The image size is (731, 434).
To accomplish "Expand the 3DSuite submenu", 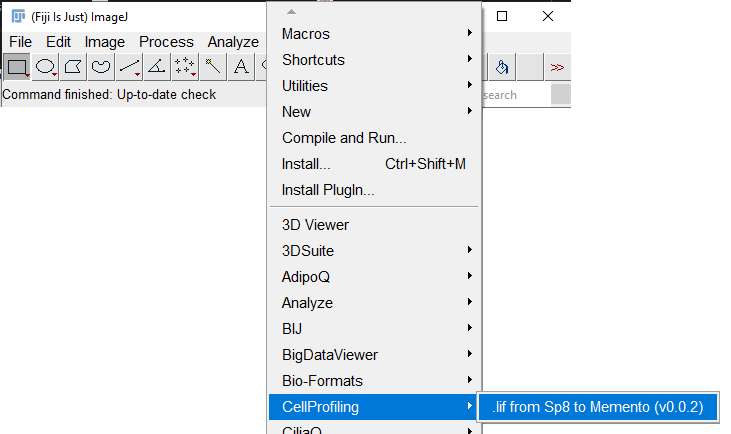I will tap(375, 251).
